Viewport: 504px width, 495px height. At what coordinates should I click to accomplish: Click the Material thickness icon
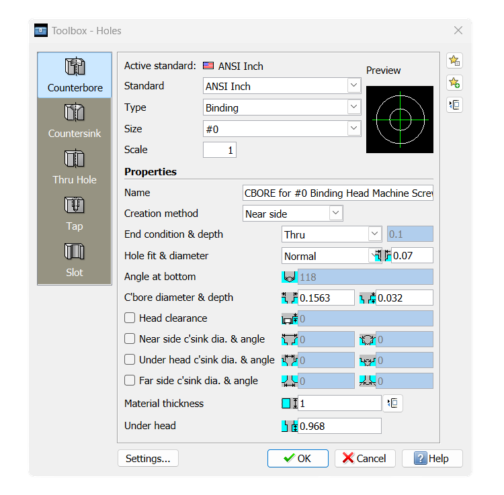click(x=289, y=403)
